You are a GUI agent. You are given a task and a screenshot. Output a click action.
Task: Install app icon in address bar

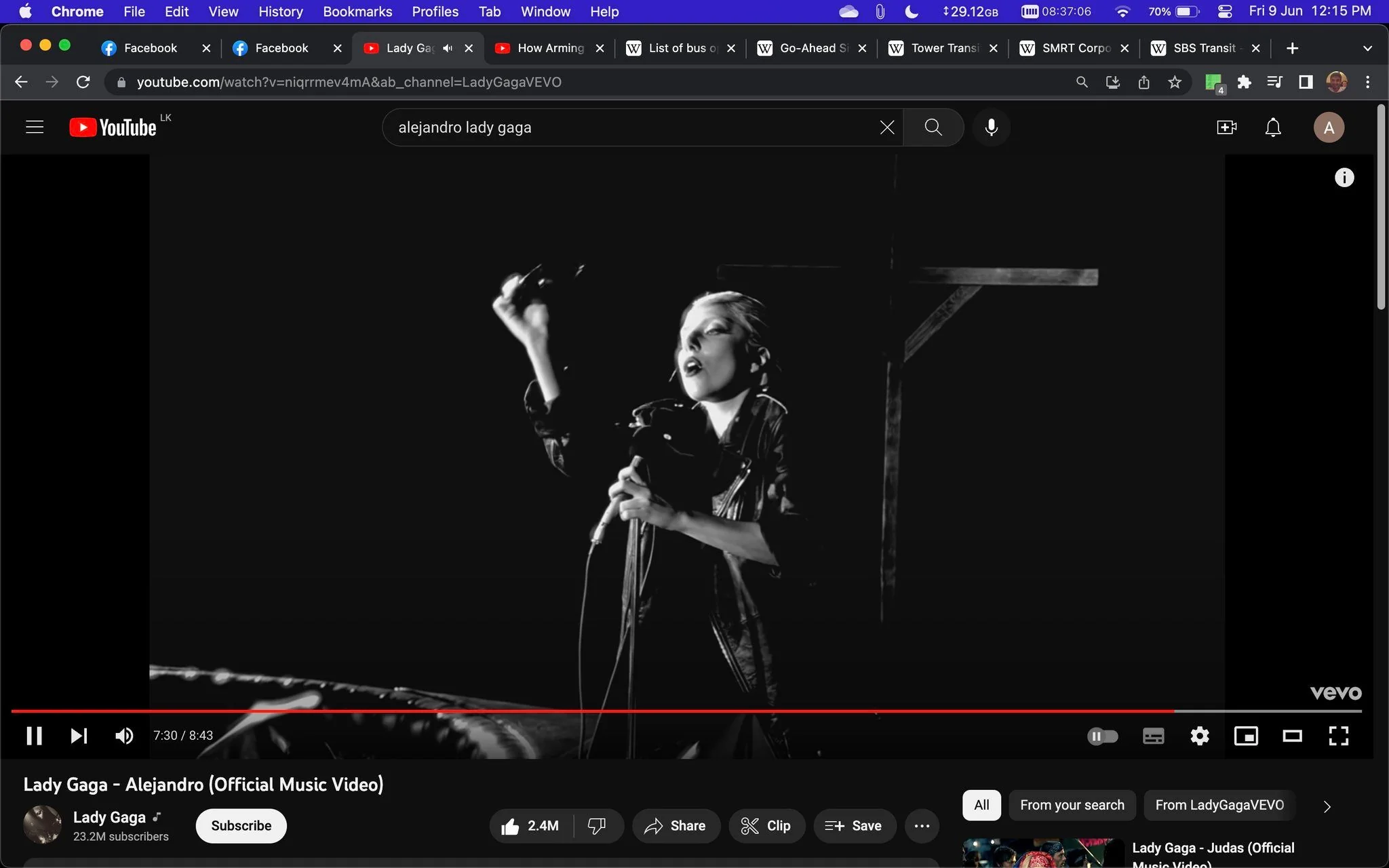click(x=1113, y=82)
